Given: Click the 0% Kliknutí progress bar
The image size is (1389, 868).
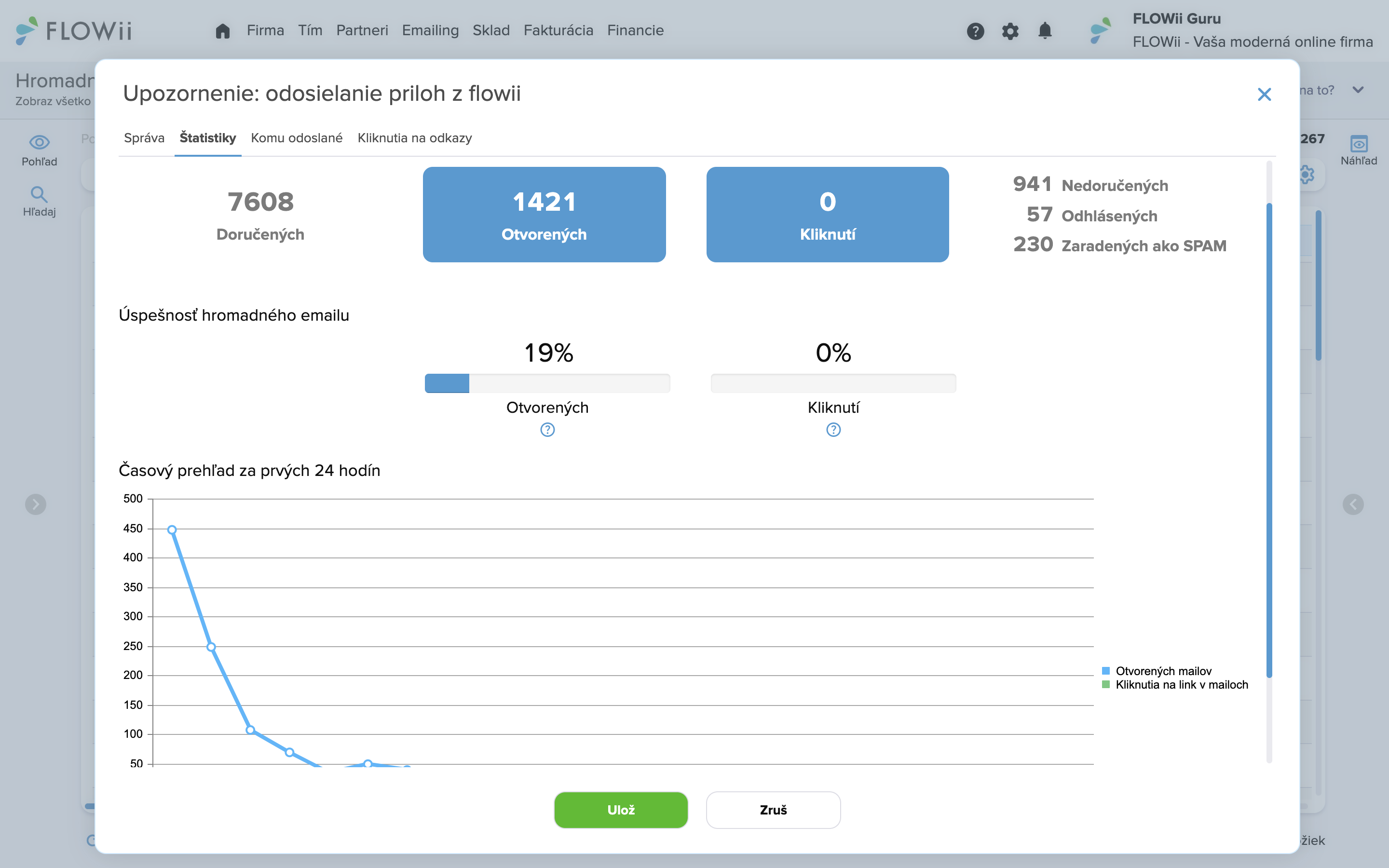Looking at the screenshot, I should coord(833,383).
